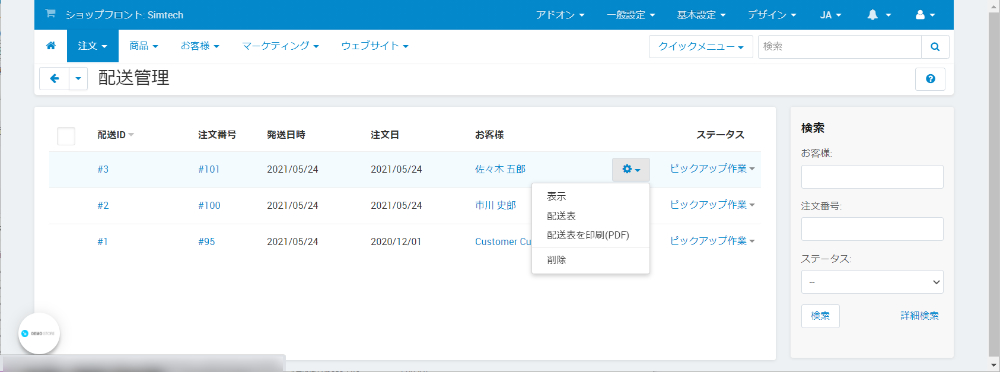Open the gear menu for shipment #3

[x=631, y=169]
